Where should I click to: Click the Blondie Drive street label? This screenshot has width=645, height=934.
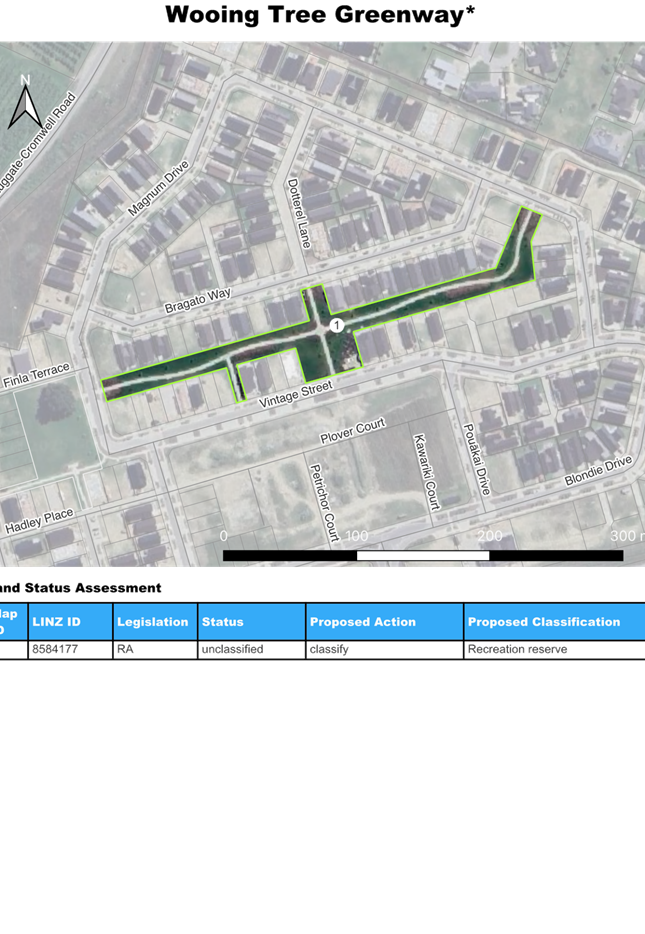click(598, 470)
